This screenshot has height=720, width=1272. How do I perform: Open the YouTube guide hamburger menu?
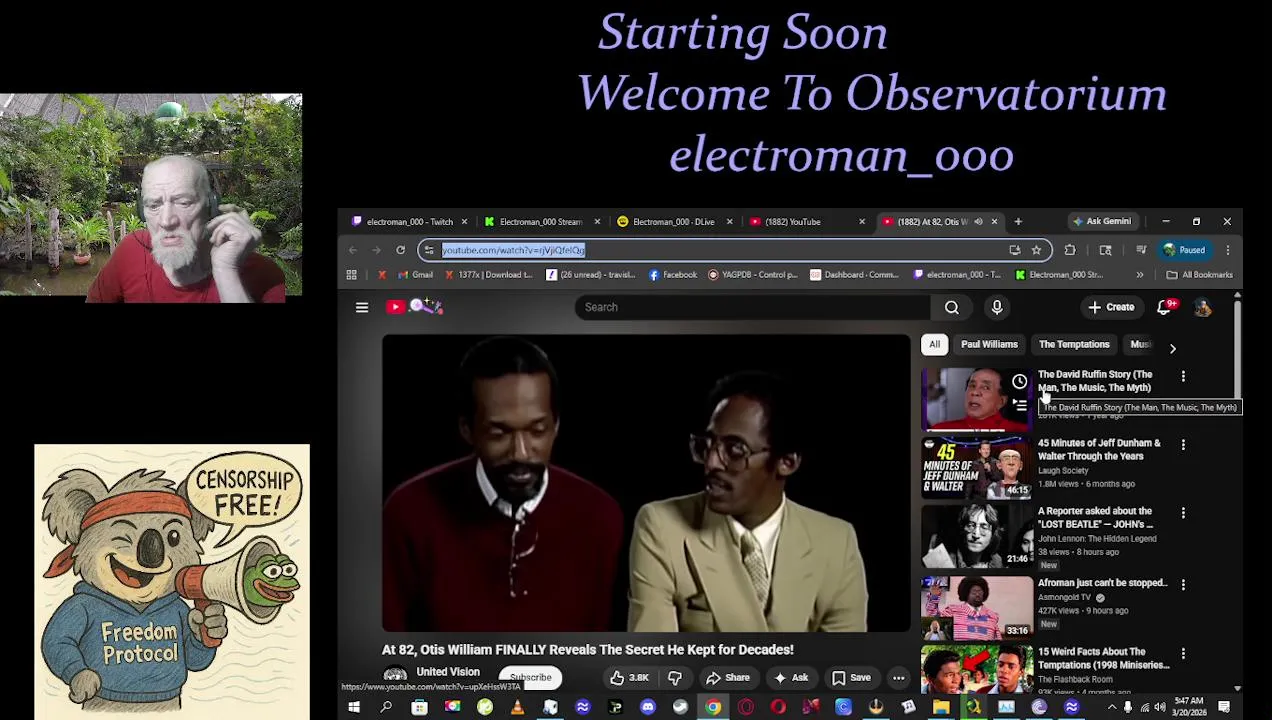click(362, 307)
